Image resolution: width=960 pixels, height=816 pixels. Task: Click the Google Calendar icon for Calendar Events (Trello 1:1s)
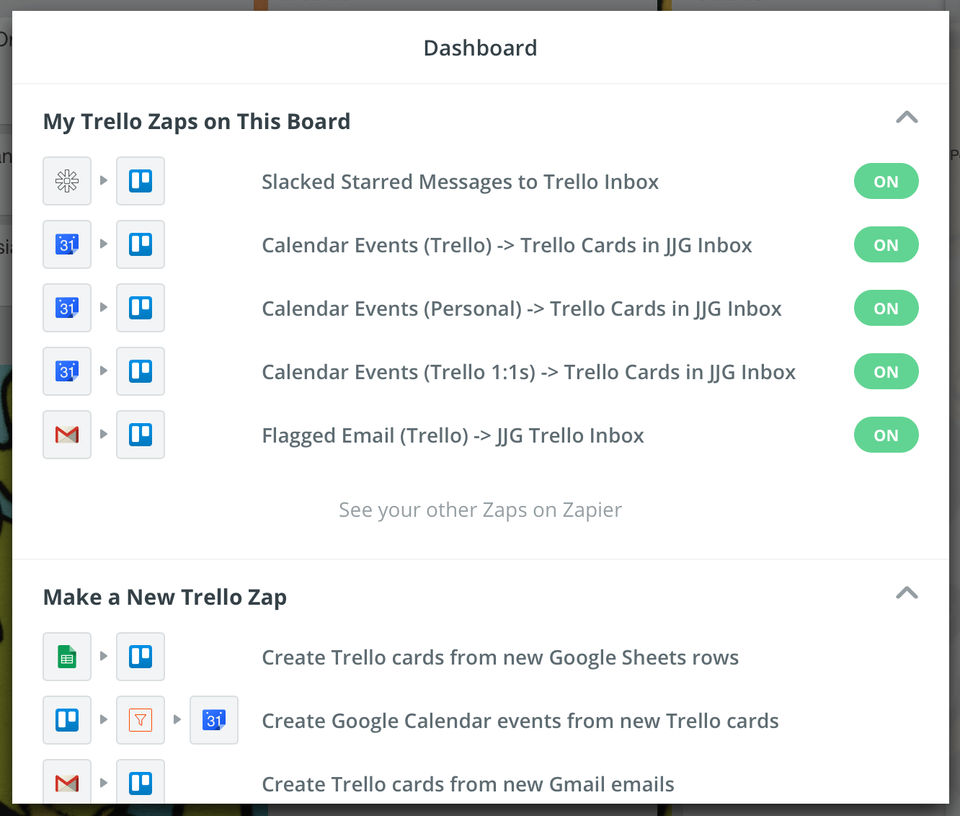(67, 372)
